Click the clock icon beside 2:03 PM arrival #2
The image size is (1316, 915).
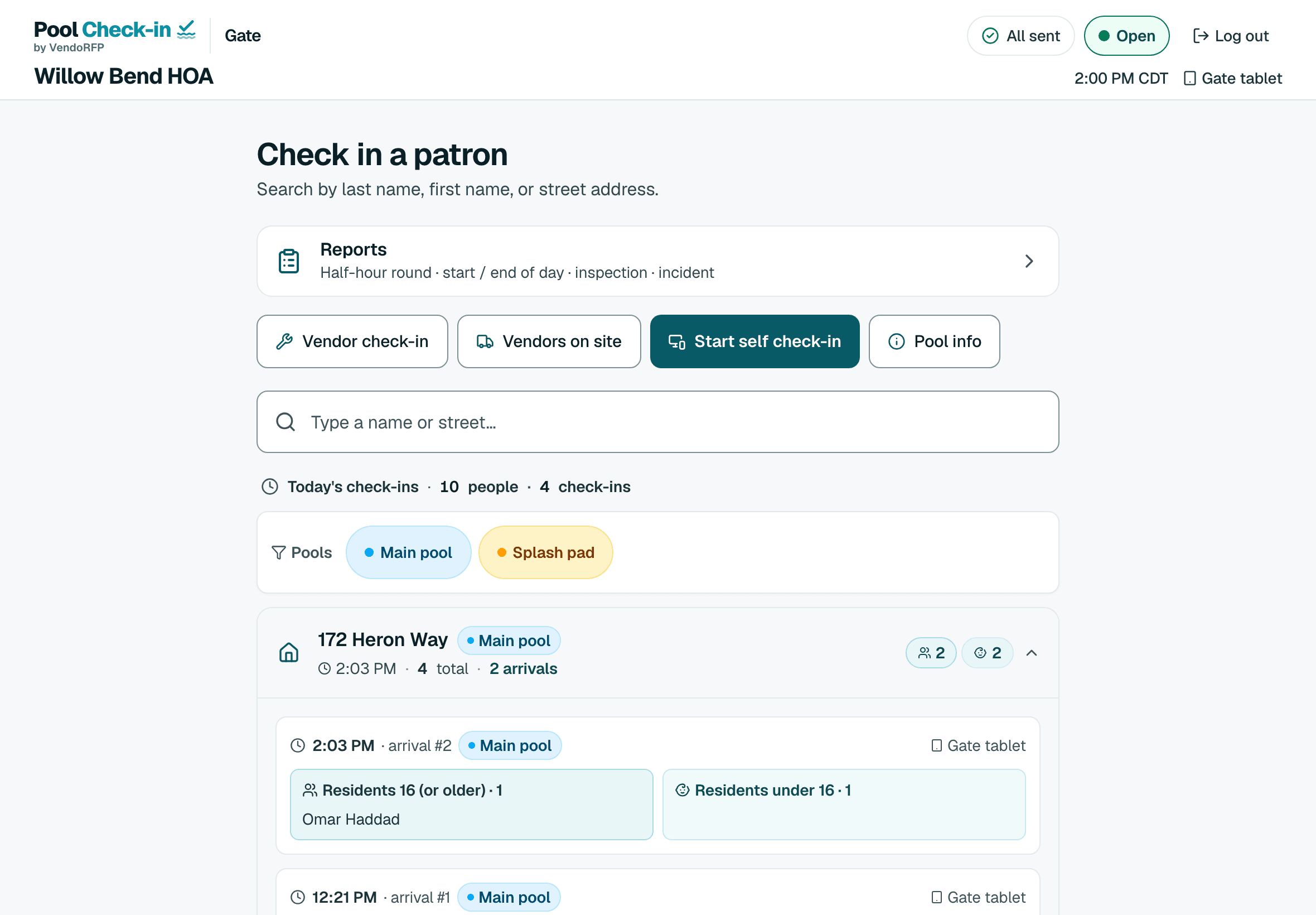(298, 746)
